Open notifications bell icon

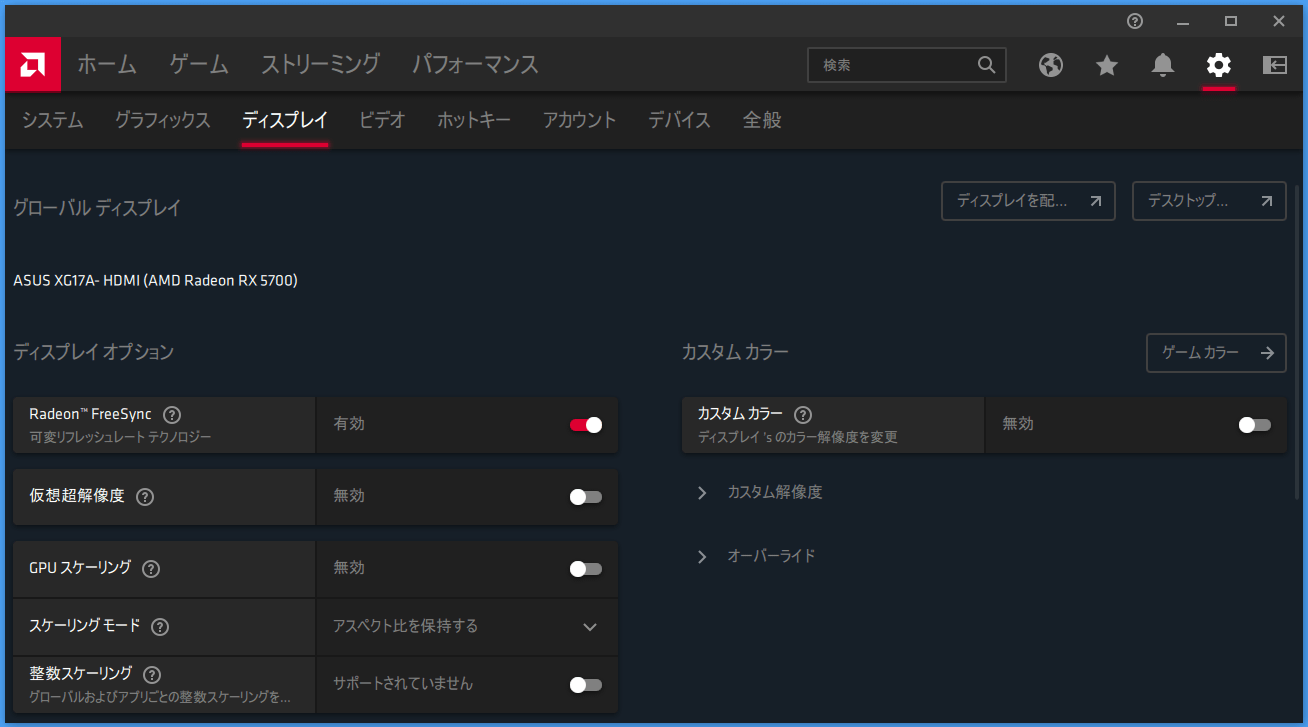(x=1162, y=65)
